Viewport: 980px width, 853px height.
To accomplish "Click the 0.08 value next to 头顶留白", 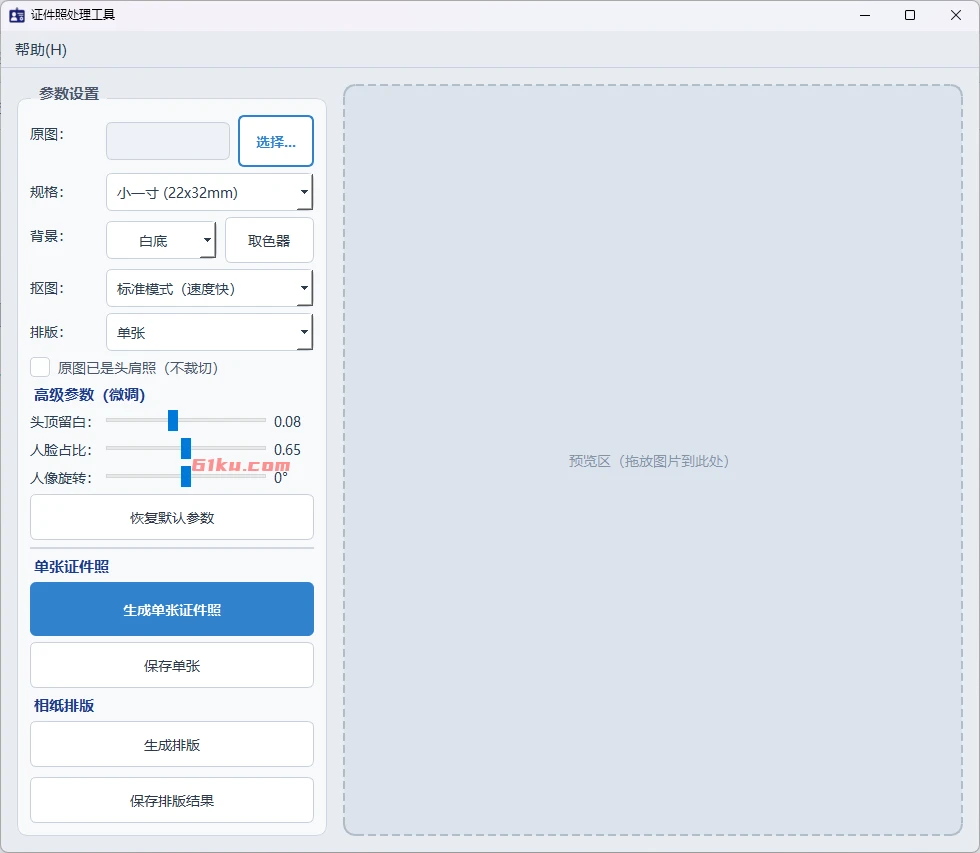I will tap(288, 422).
